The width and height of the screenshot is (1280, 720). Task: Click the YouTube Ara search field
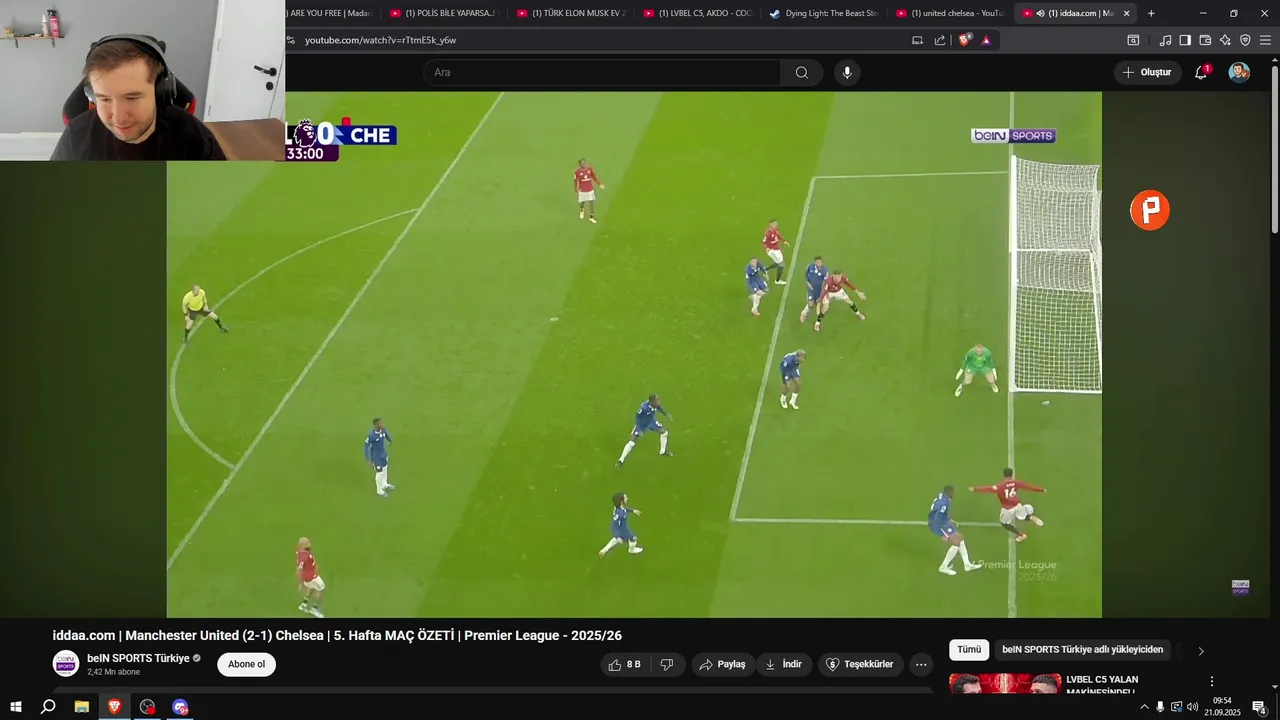tap(602, 72)
